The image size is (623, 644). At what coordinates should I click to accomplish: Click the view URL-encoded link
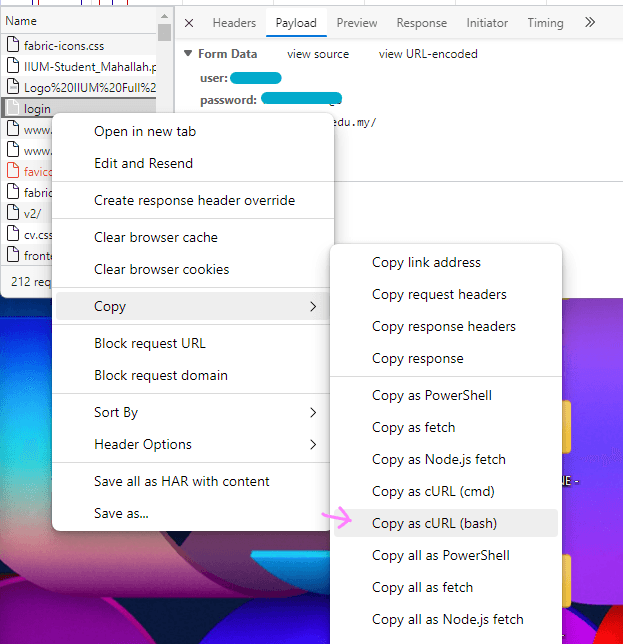point(428,54)
